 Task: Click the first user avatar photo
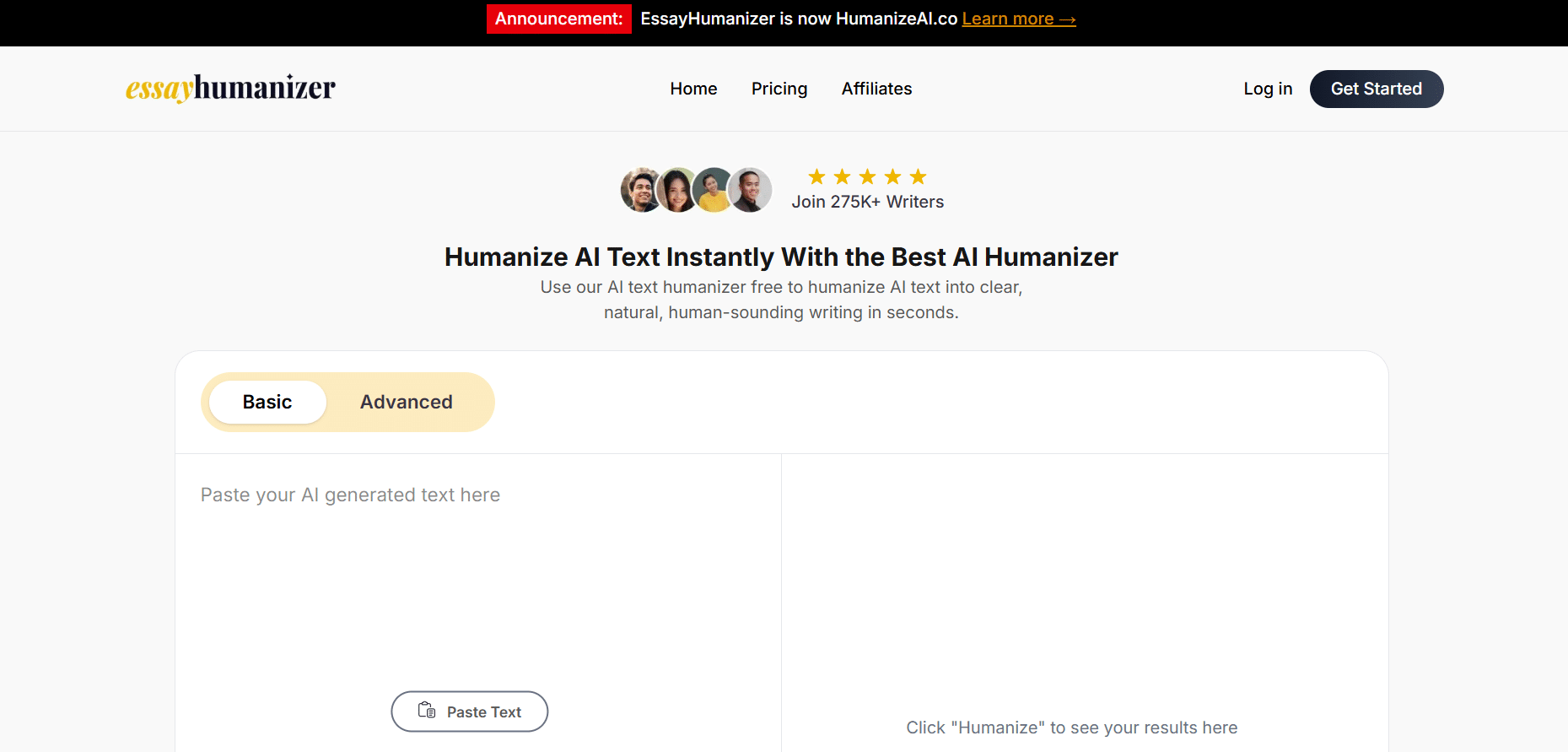click(641, 190)
